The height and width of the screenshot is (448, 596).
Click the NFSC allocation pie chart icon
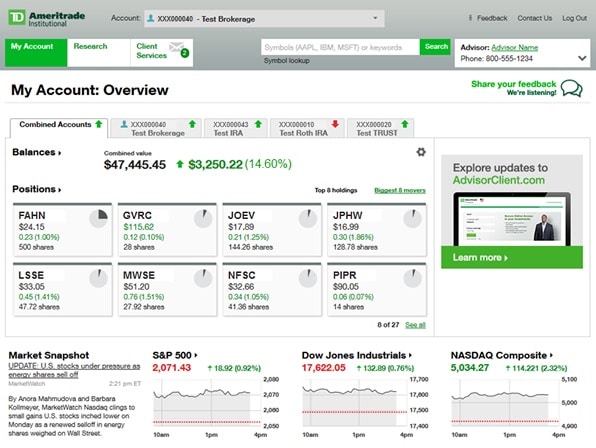(308, 278)
